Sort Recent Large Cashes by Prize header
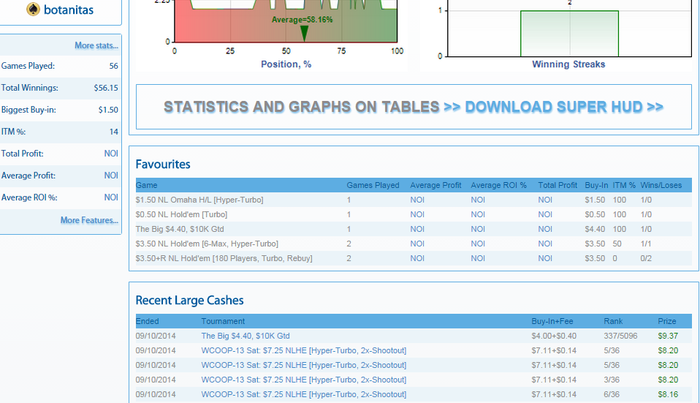The image size is (700, 403). click(x=667, y=321)
